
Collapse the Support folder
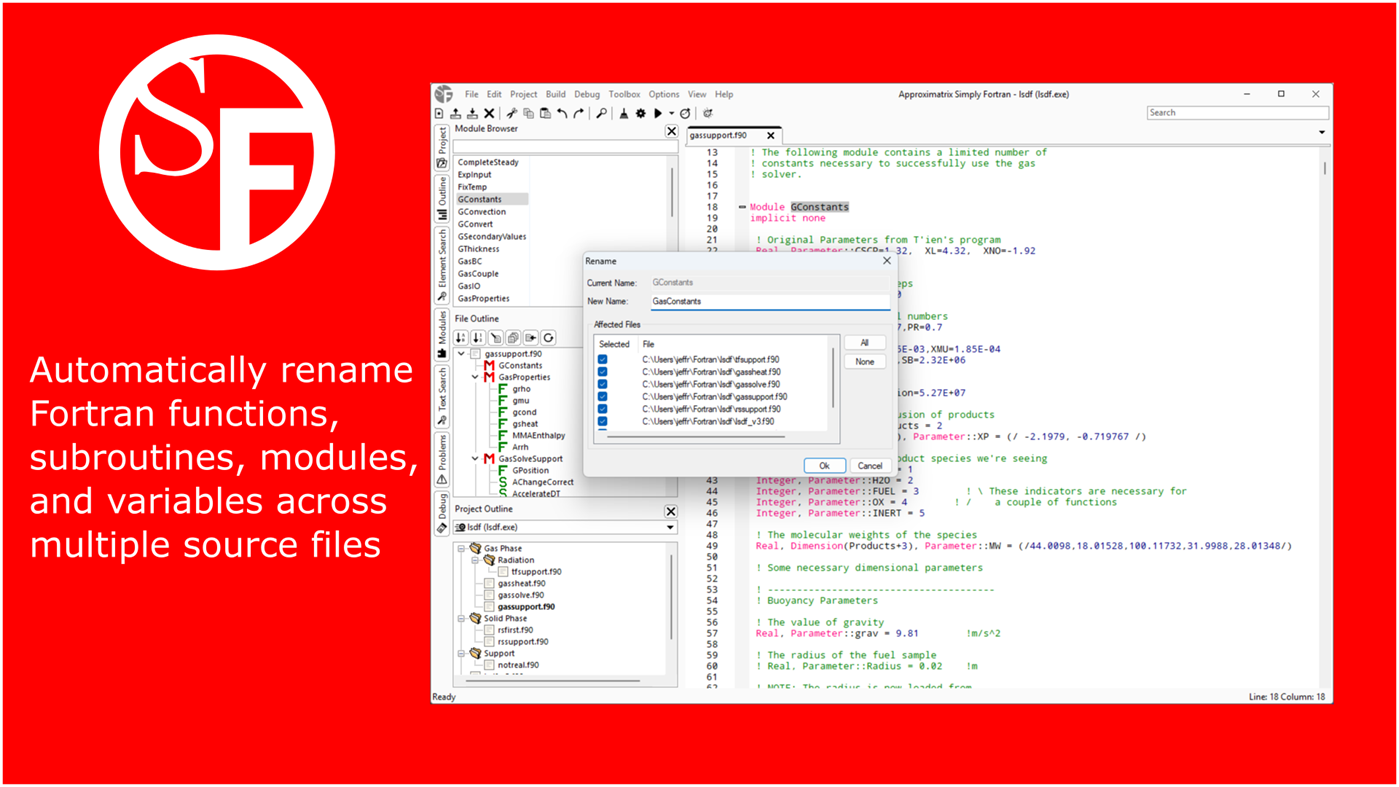pos(462,653)
